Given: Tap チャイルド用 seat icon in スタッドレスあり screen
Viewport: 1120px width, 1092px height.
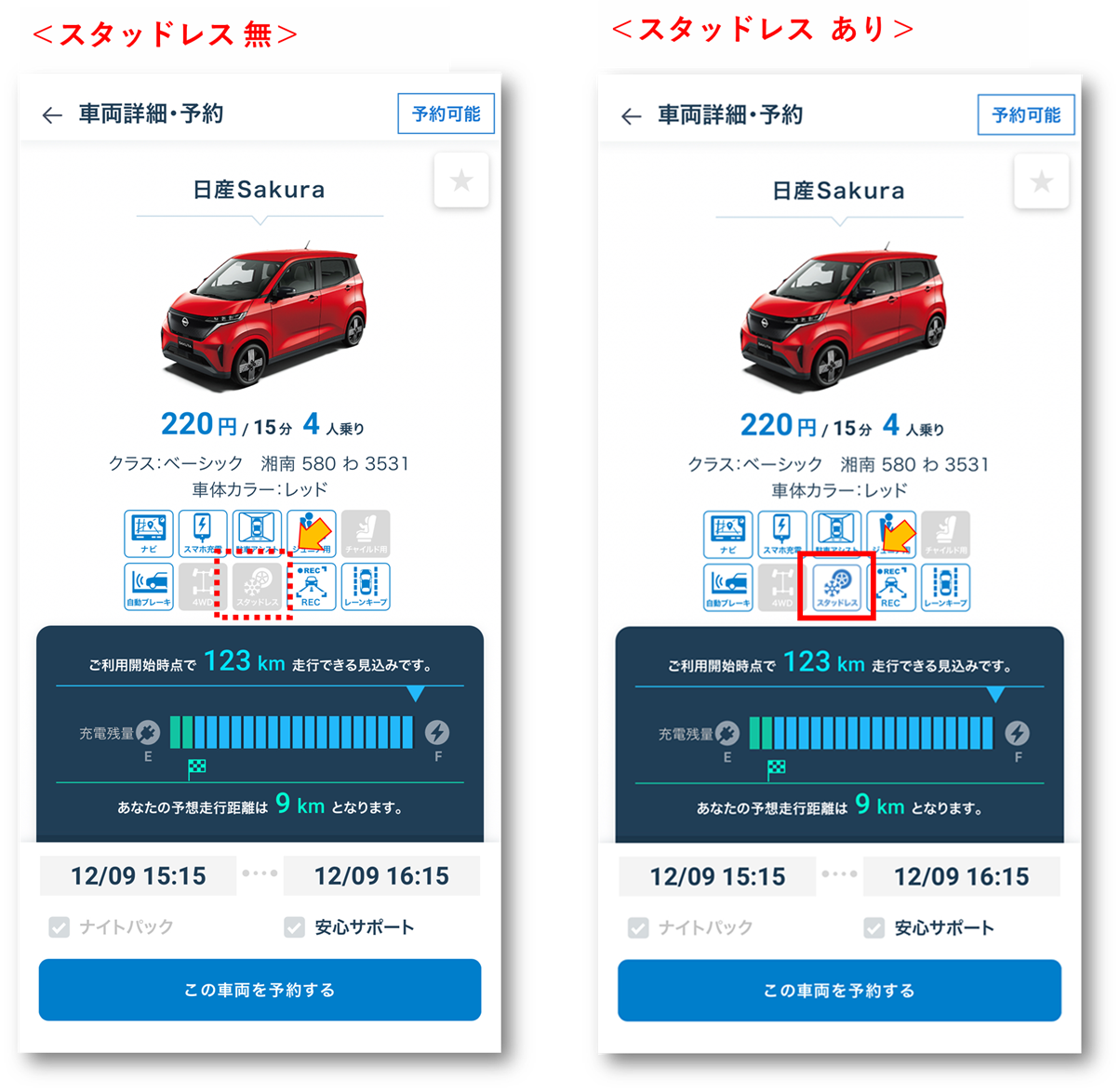Looking at the screenshot, I should point(945,535).
